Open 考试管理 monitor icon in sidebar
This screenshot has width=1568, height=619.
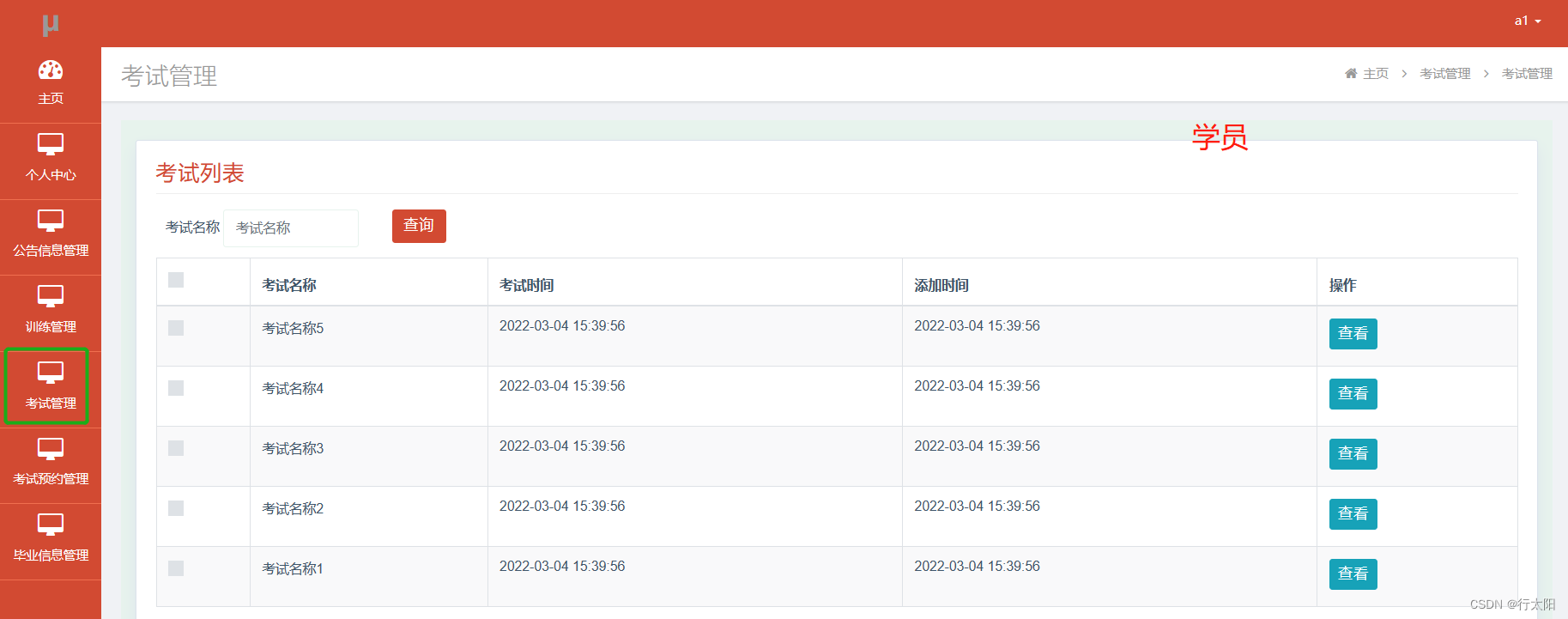tap(51, 373)
